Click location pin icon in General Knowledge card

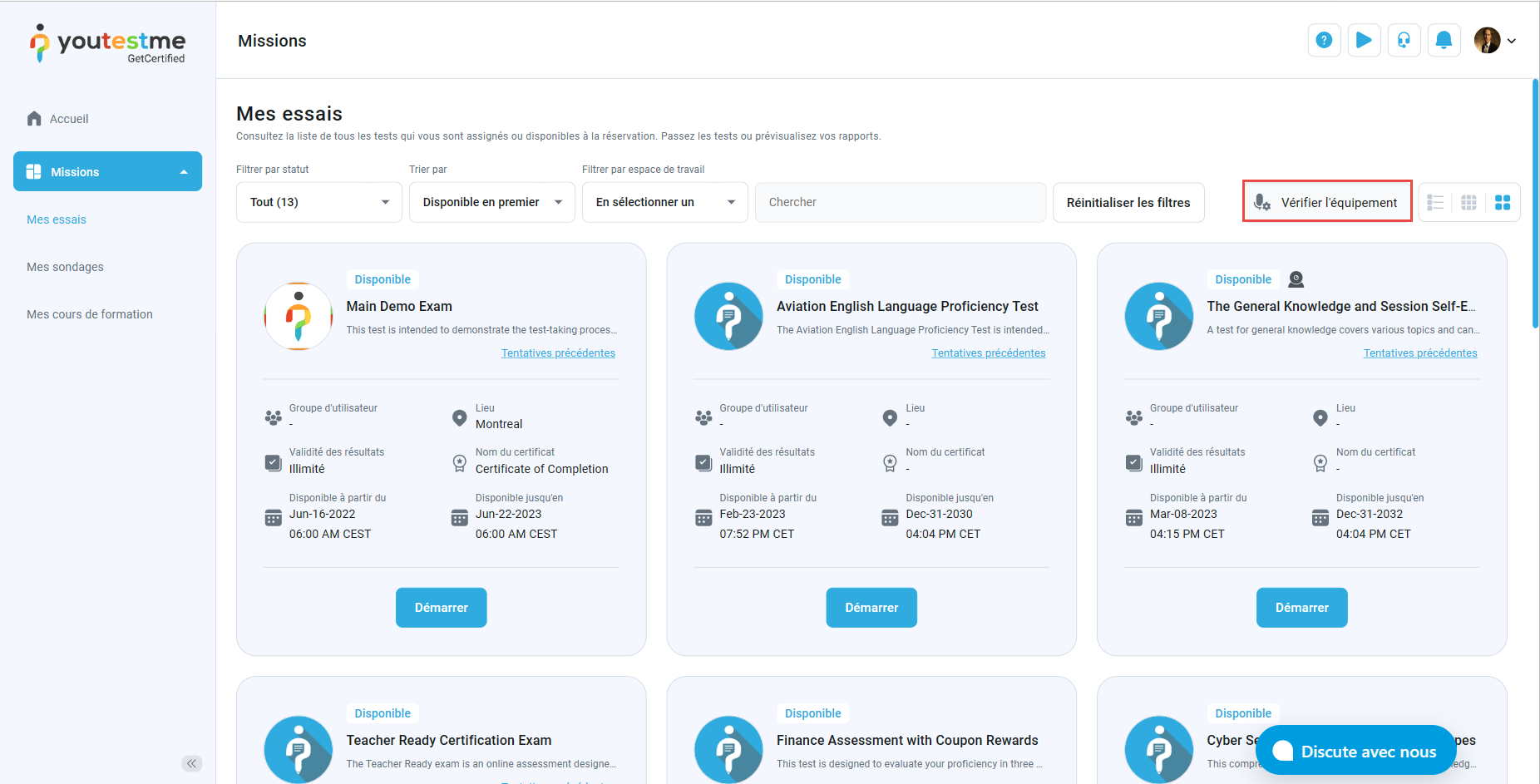(1320, 417)
